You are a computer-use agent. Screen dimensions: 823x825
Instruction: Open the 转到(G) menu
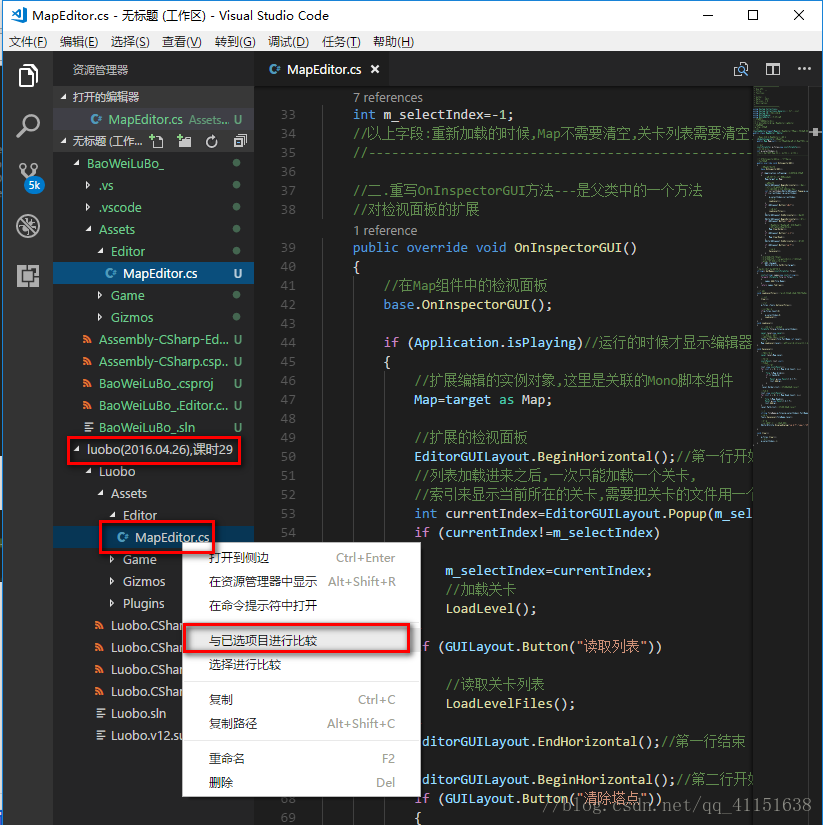click(x=235, y=42)
